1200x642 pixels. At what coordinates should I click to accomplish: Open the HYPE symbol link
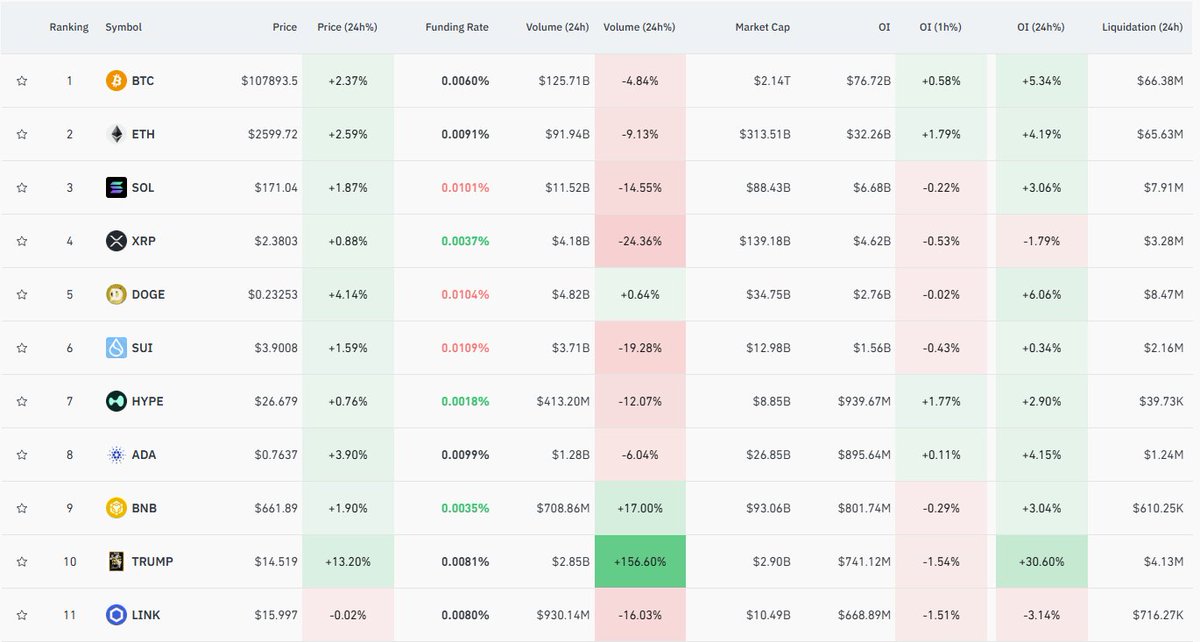coord(147,402)
